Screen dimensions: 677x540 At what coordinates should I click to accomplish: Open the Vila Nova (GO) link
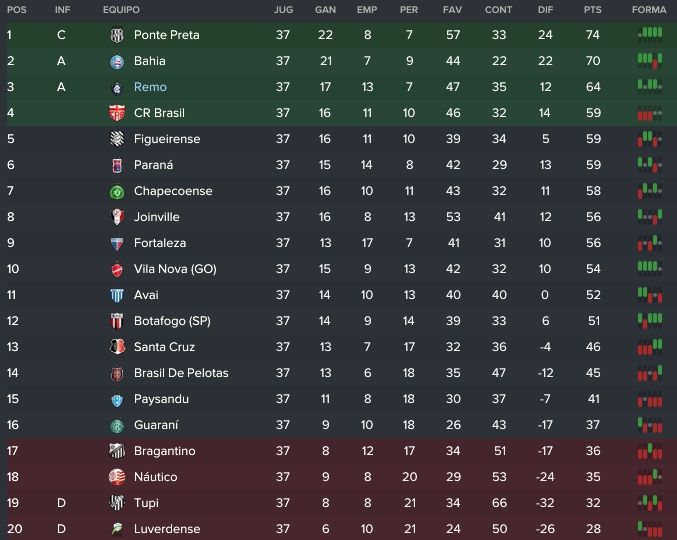(175, 269)
